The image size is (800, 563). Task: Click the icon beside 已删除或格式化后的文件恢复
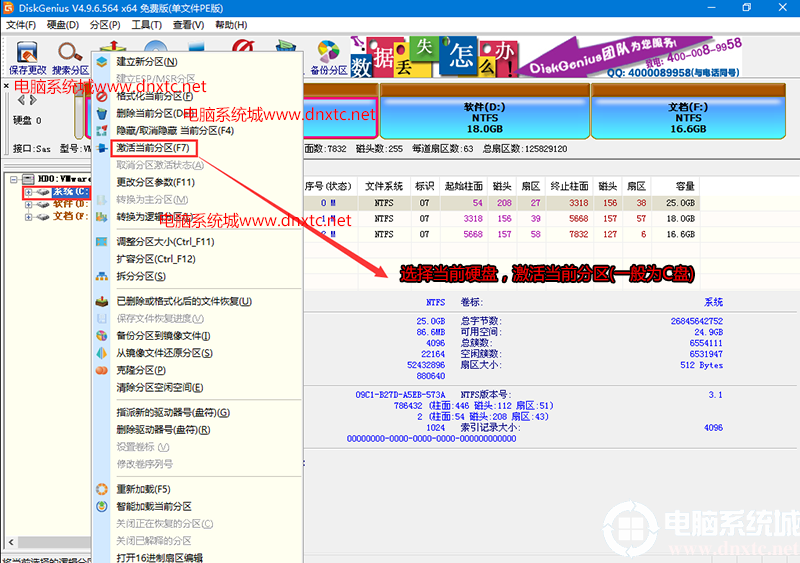[102, 301]
